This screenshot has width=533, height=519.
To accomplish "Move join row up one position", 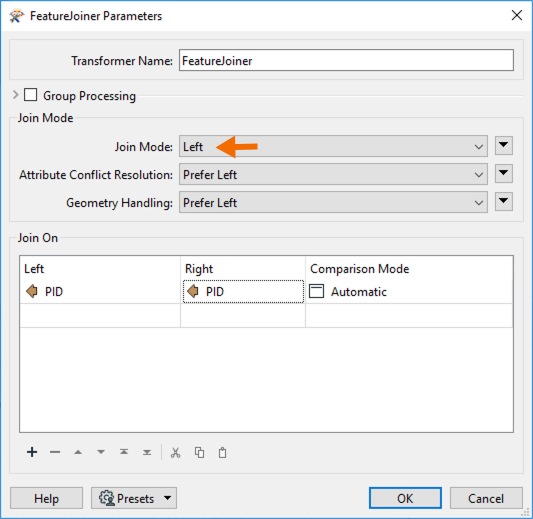I will click(78, 452).
